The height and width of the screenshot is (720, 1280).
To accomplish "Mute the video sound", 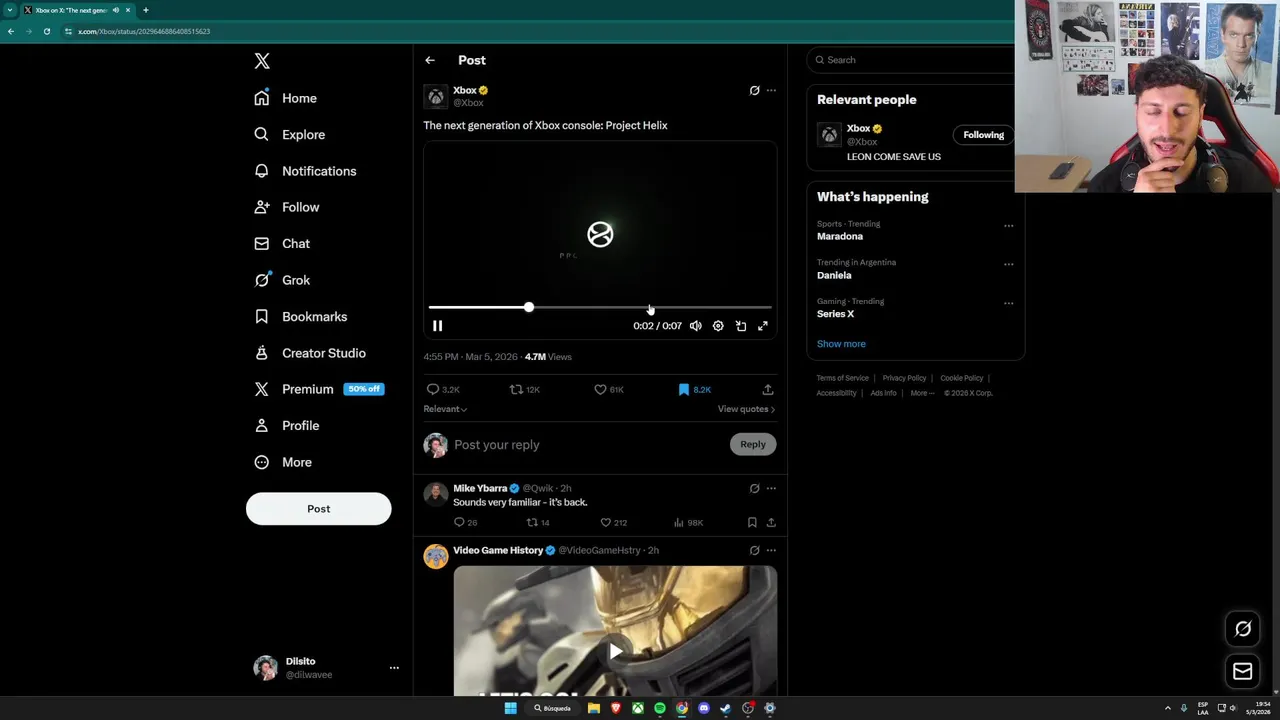I will coord(696,326).
